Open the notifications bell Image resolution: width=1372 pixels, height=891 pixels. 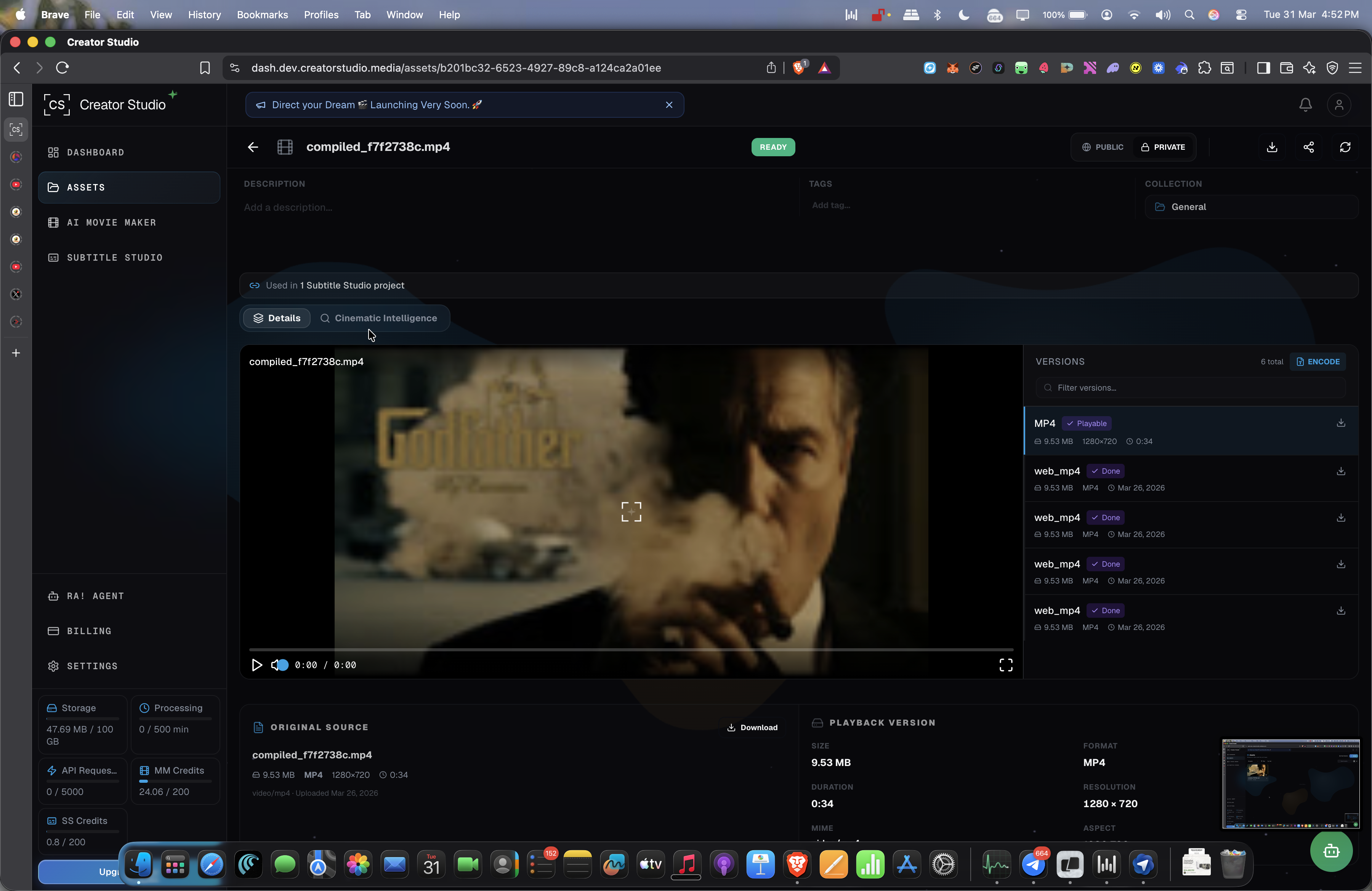click(x=1305, y=105)
